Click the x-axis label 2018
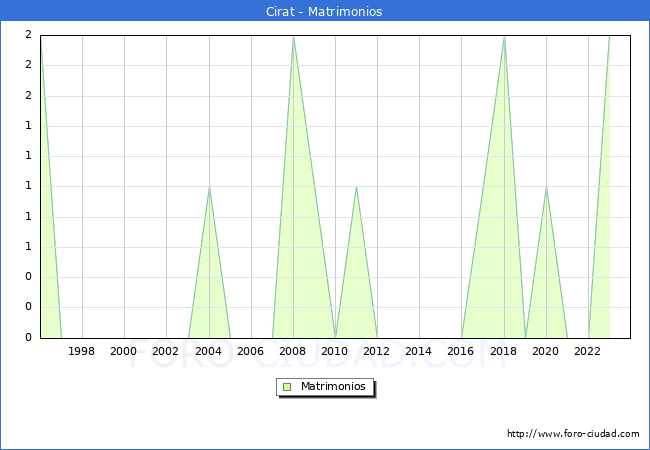650x450 pixels. tap(503, 351)
